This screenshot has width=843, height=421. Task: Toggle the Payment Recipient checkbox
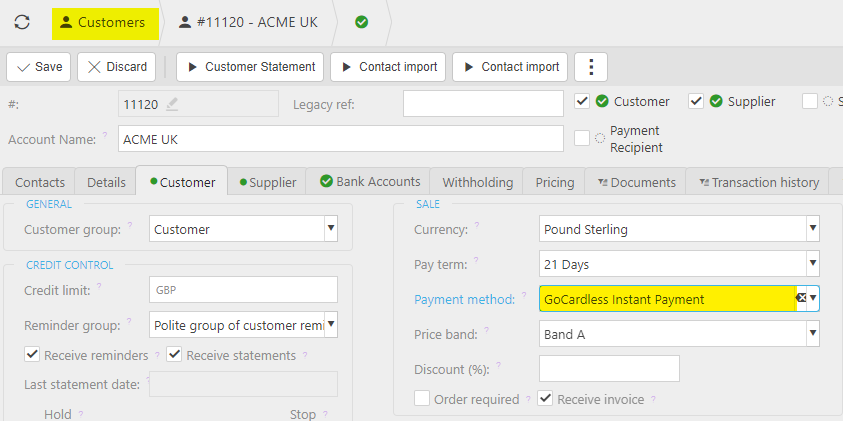click(582, 138)
